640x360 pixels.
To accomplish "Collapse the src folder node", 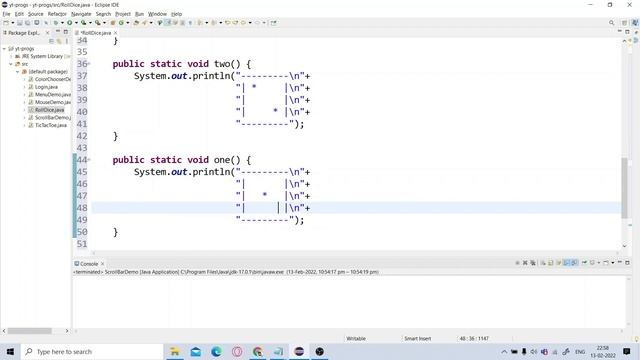I will [11, 64].
